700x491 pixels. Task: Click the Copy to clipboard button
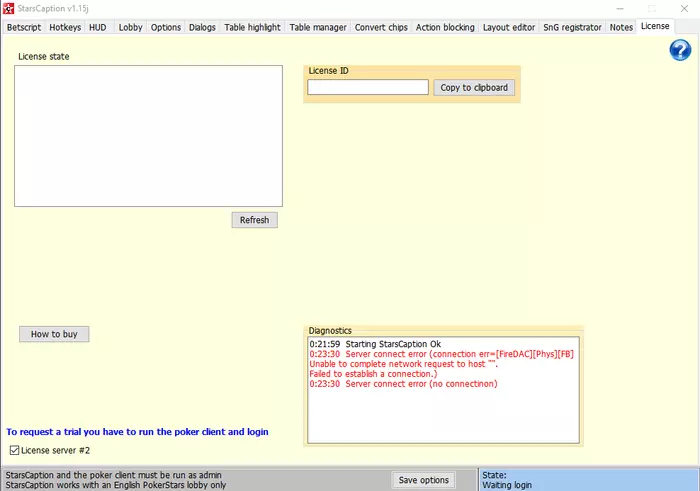click(474, 87)
